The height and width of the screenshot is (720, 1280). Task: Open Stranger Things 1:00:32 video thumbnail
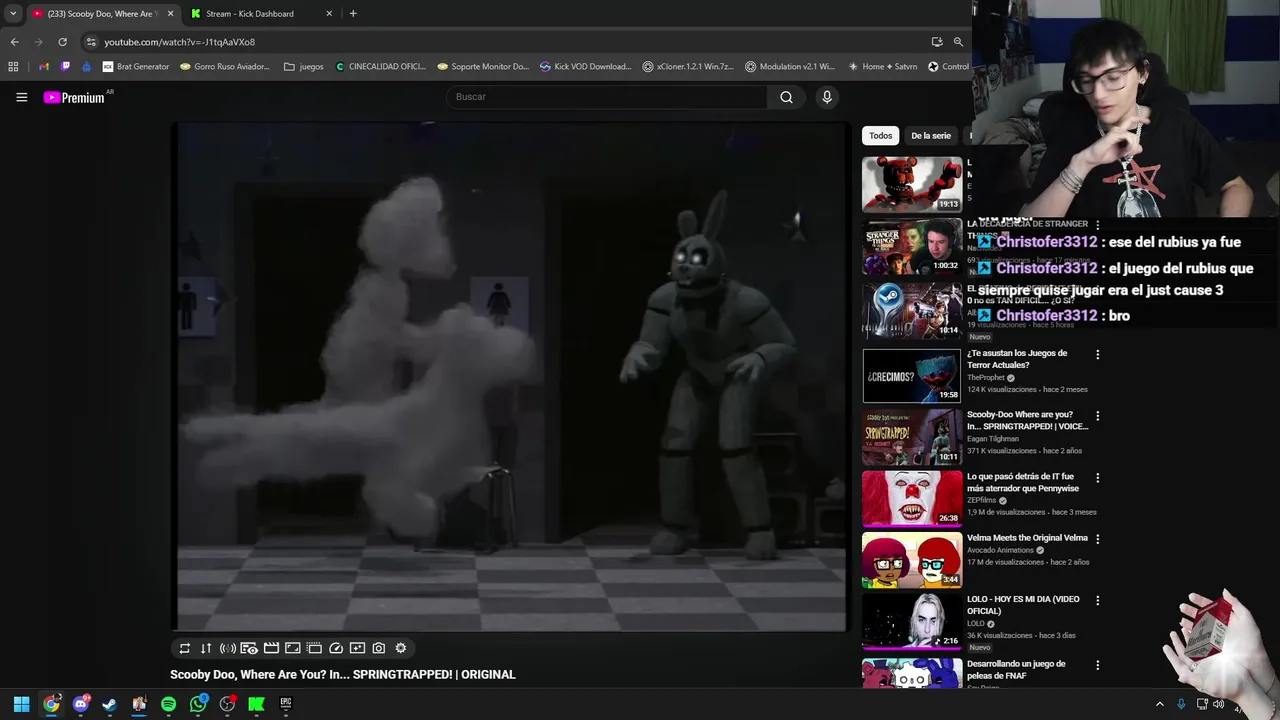click(x=912, y=246)
